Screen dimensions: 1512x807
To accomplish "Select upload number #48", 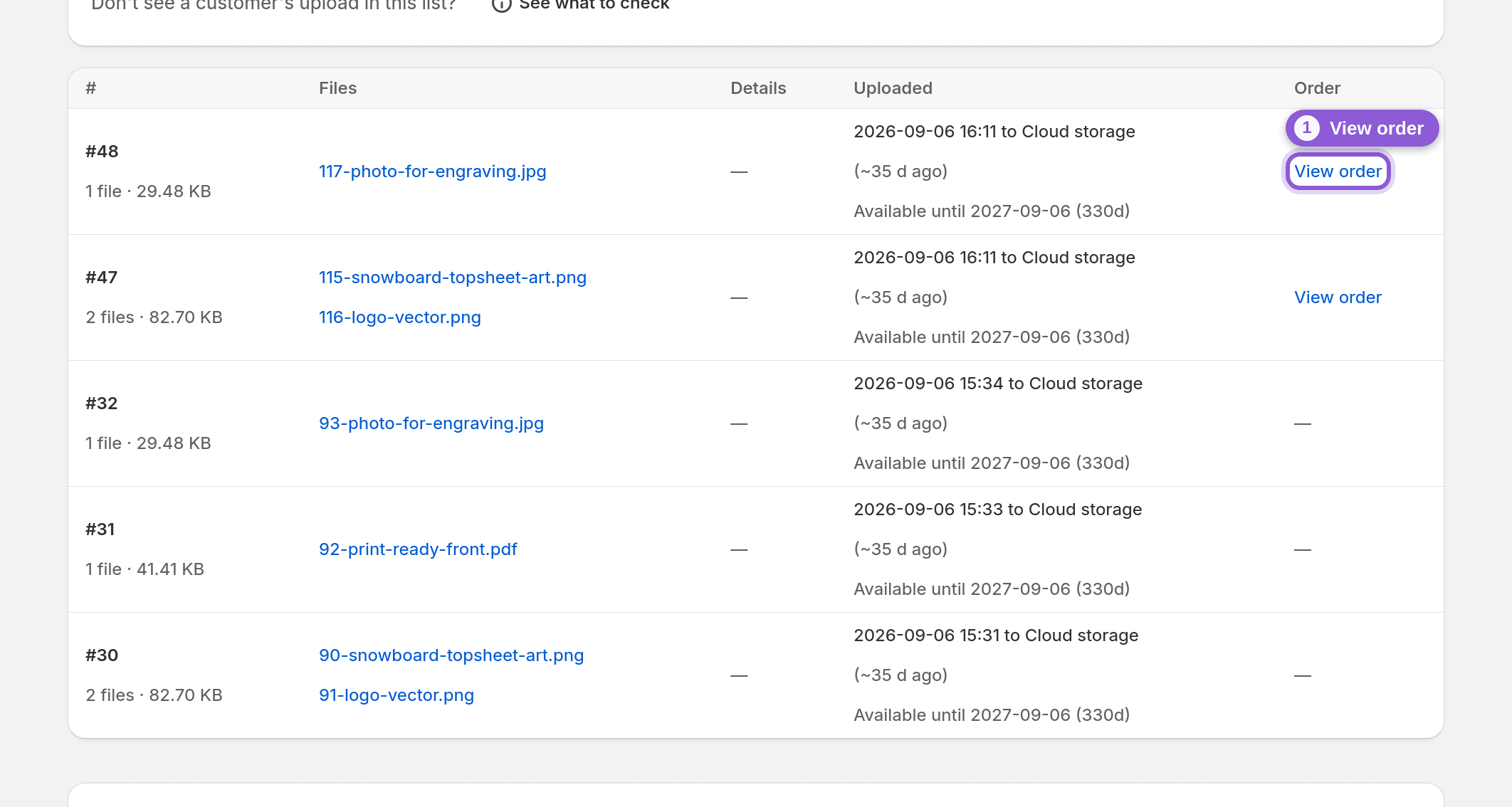I will [102, 152].
